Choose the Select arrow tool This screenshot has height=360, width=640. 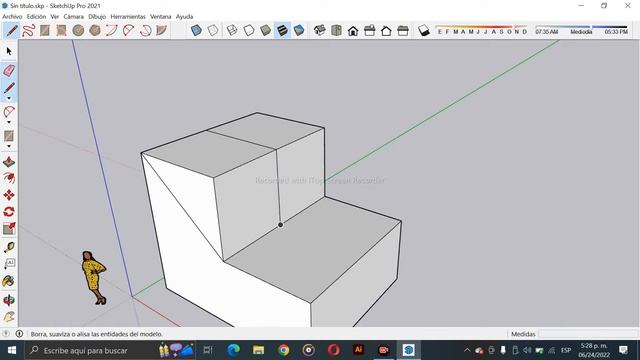tap(9, 51)
